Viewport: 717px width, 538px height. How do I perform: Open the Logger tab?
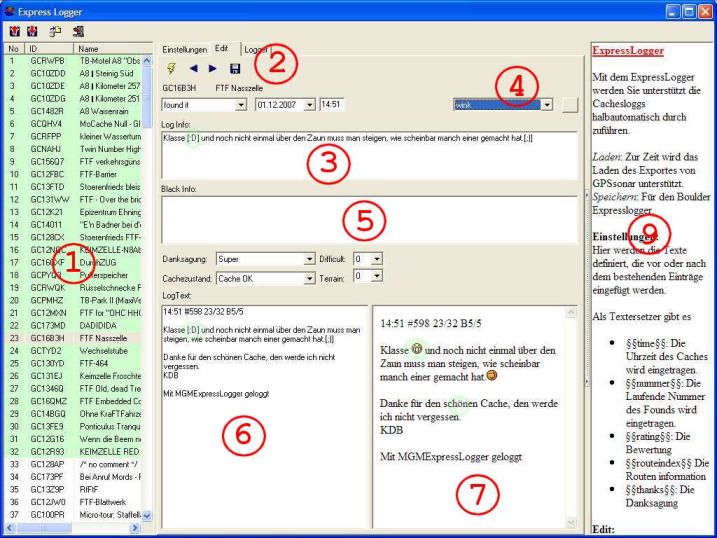click(256, 49)
